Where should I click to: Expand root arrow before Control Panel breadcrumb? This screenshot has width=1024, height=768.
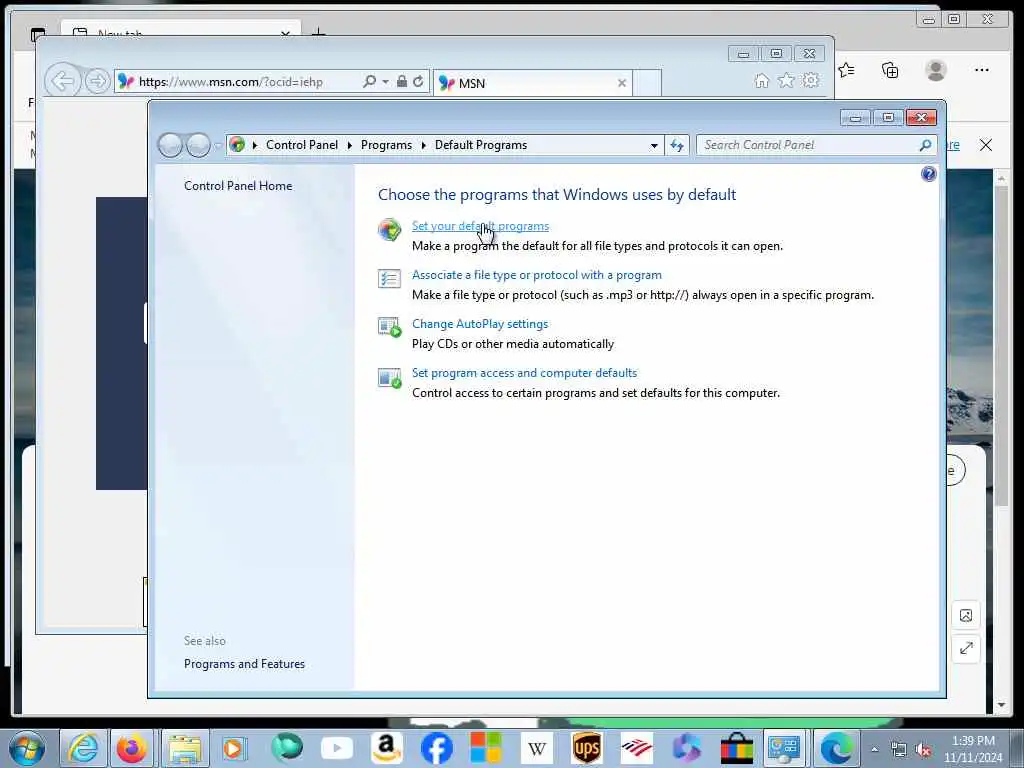coord(255,145)
